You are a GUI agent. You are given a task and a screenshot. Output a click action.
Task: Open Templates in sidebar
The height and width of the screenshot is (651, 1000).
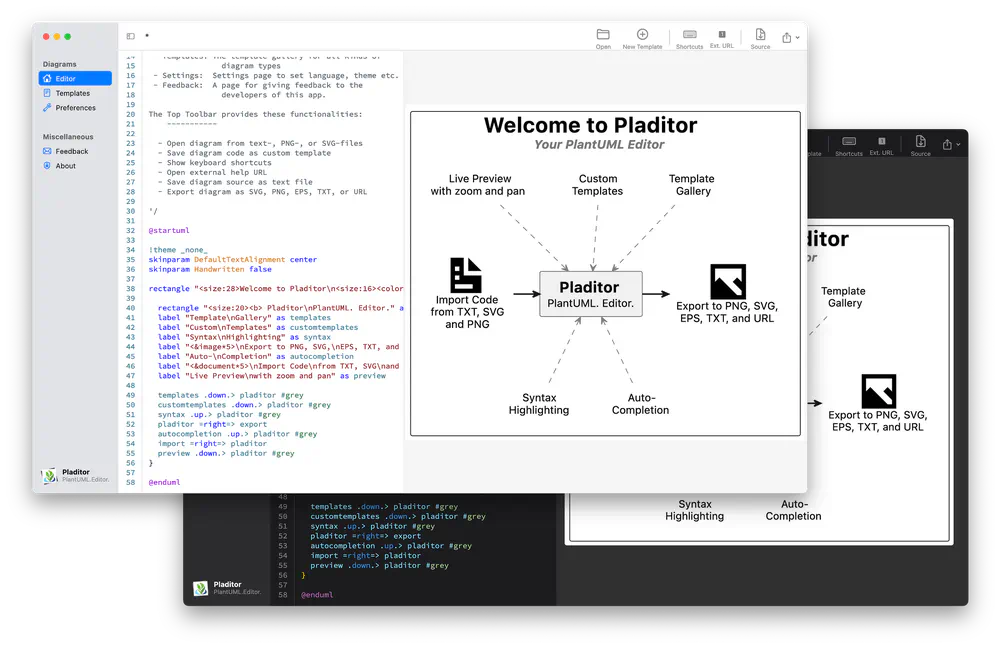pyautogui.click(x=75, y=93)
